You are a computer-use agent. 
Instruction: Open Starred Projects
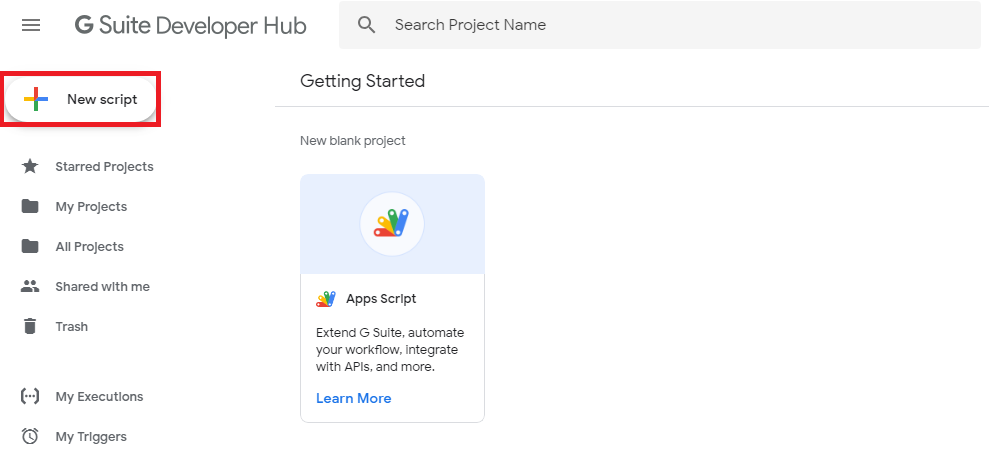tap(104, 167)
